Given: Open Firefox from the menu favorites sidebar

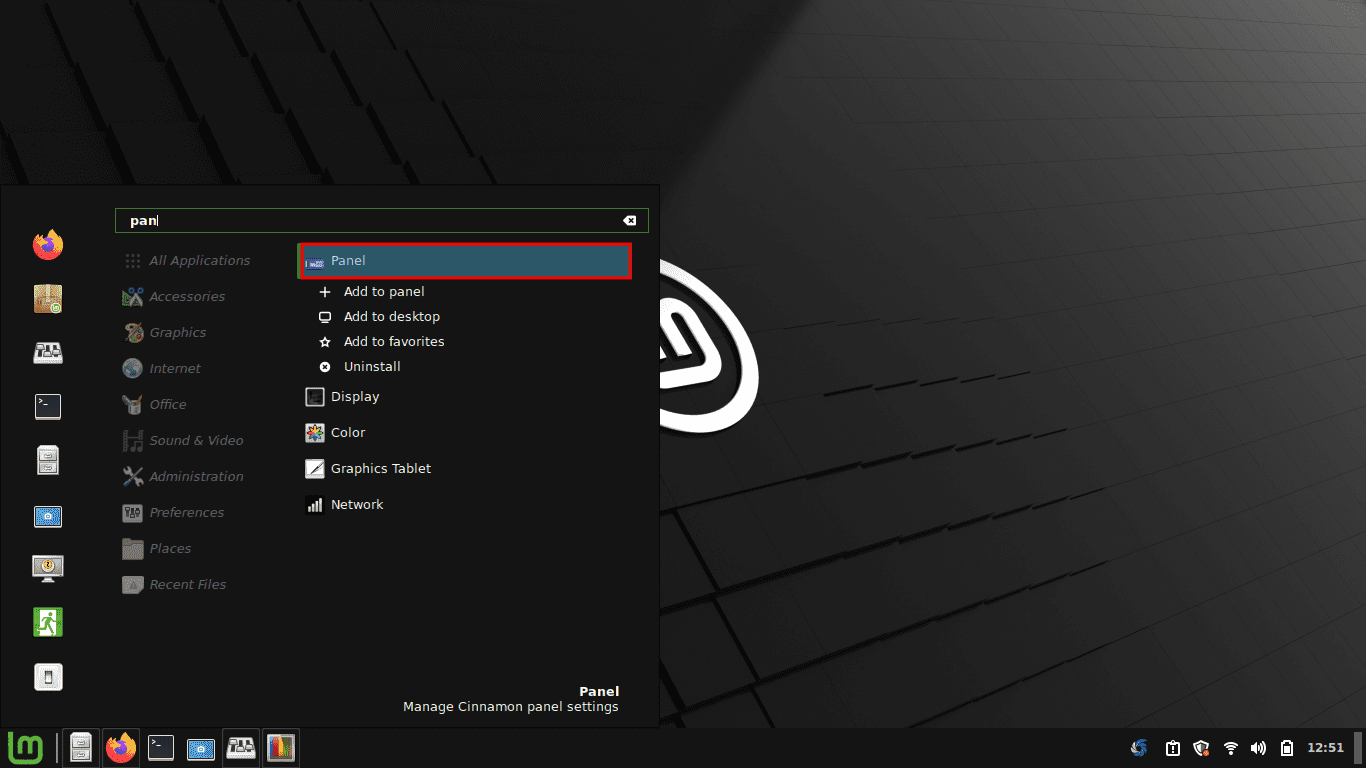Looking at the screenshot, I should (47, 245).
